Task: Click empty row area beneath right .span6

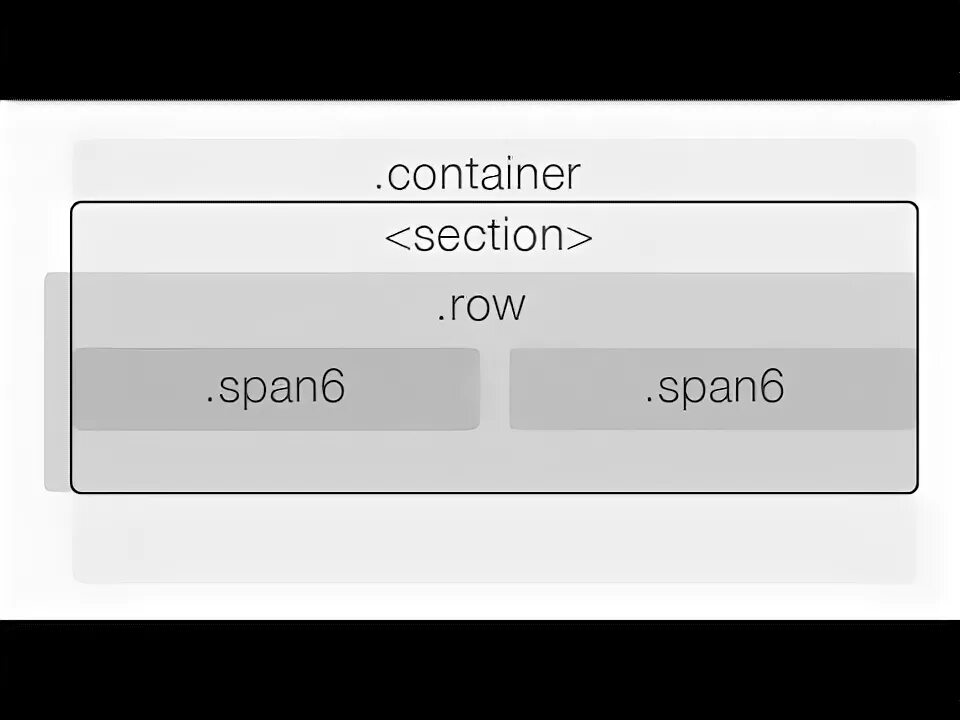Action: (714, 460)
